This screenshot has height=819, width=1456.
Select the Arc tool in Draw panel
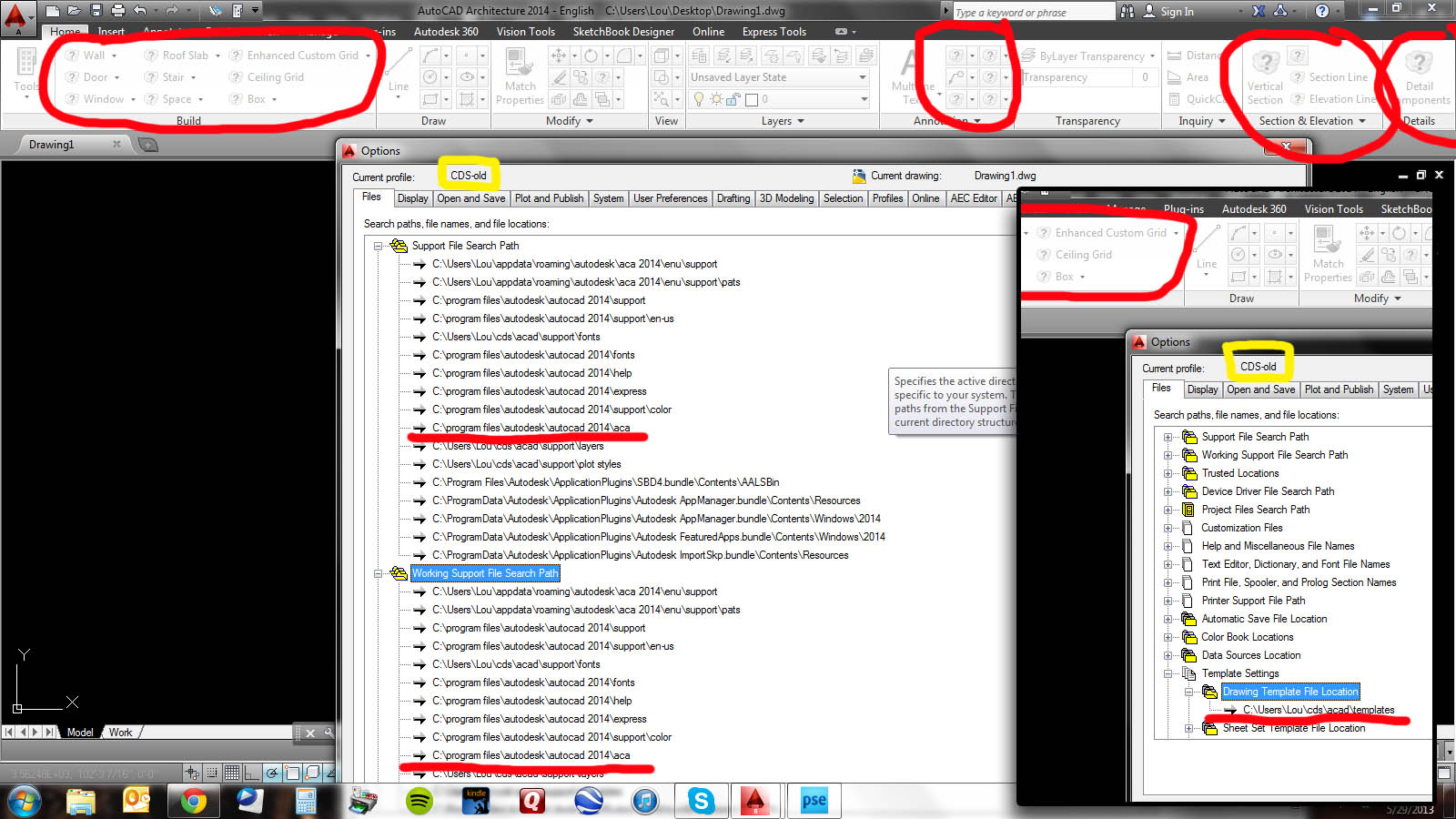pyautogui.click(x=431, y=56)
